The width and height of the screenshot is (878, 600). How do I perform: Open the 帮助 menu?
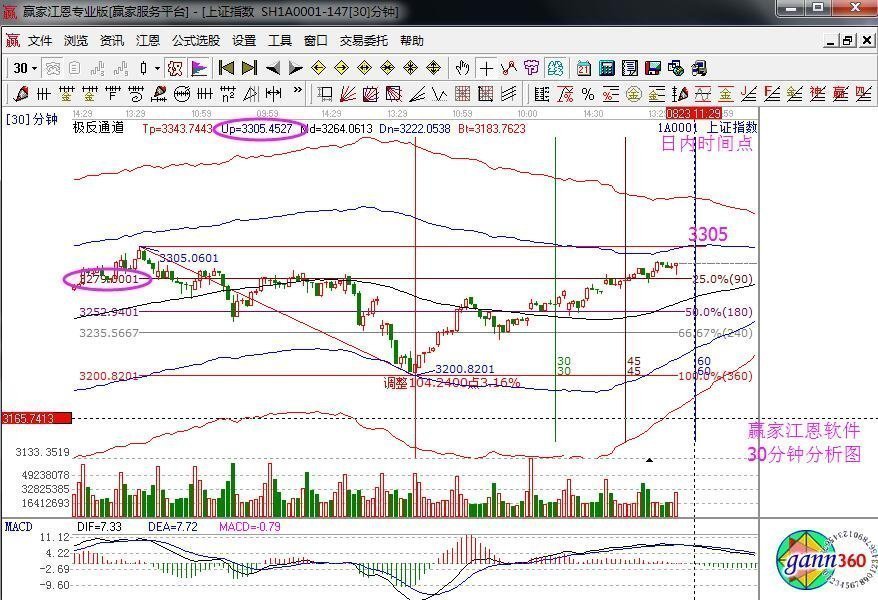(412, 41)
